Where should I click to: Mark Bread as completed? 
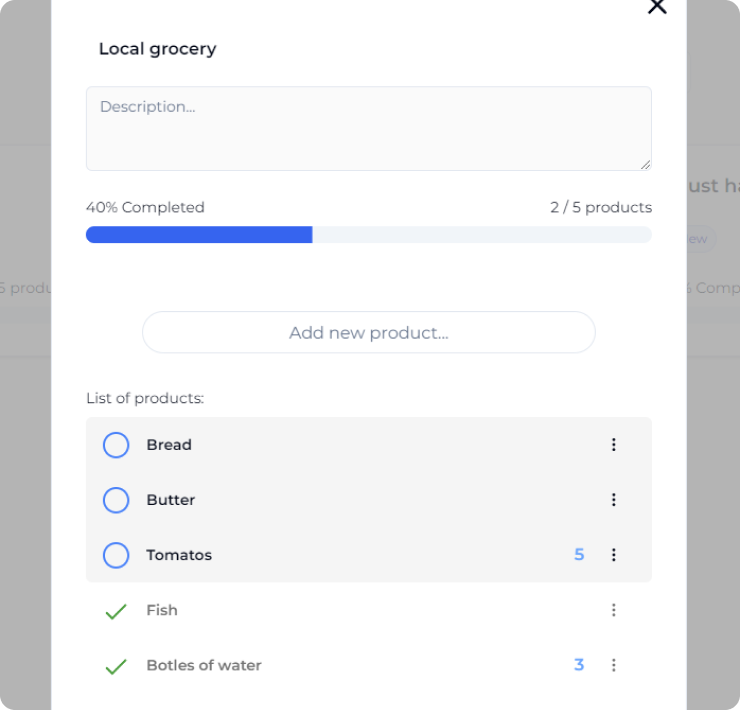coord(116,445)
